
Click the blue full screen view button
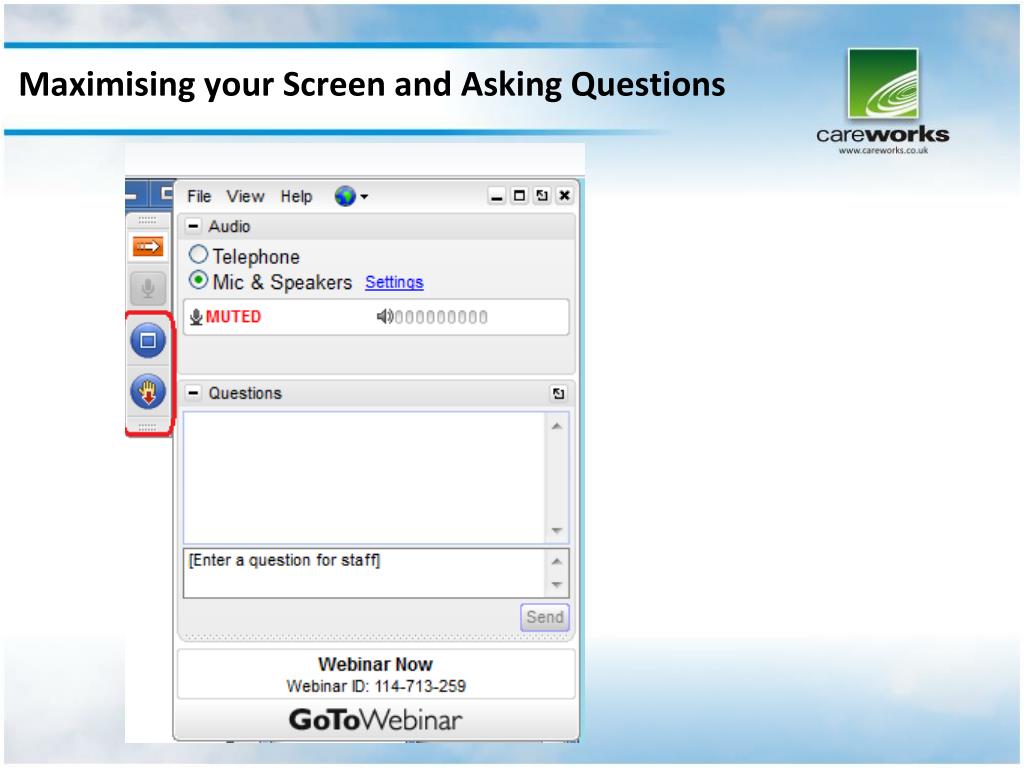[x=148, y=340]
